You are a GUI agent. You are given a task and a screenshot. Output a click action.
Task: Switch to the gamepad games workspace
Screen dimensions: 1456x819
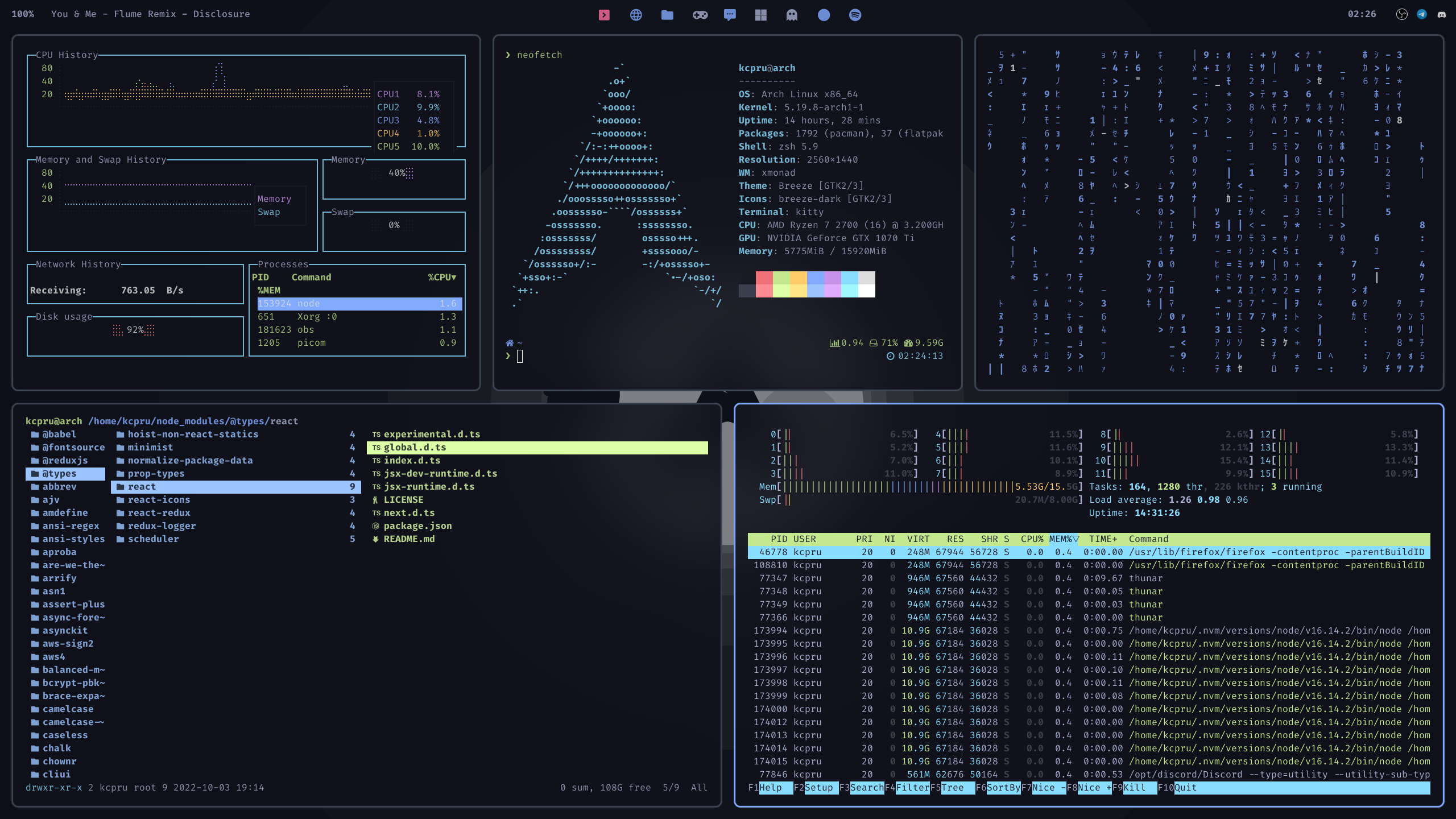tap(700, 15)
